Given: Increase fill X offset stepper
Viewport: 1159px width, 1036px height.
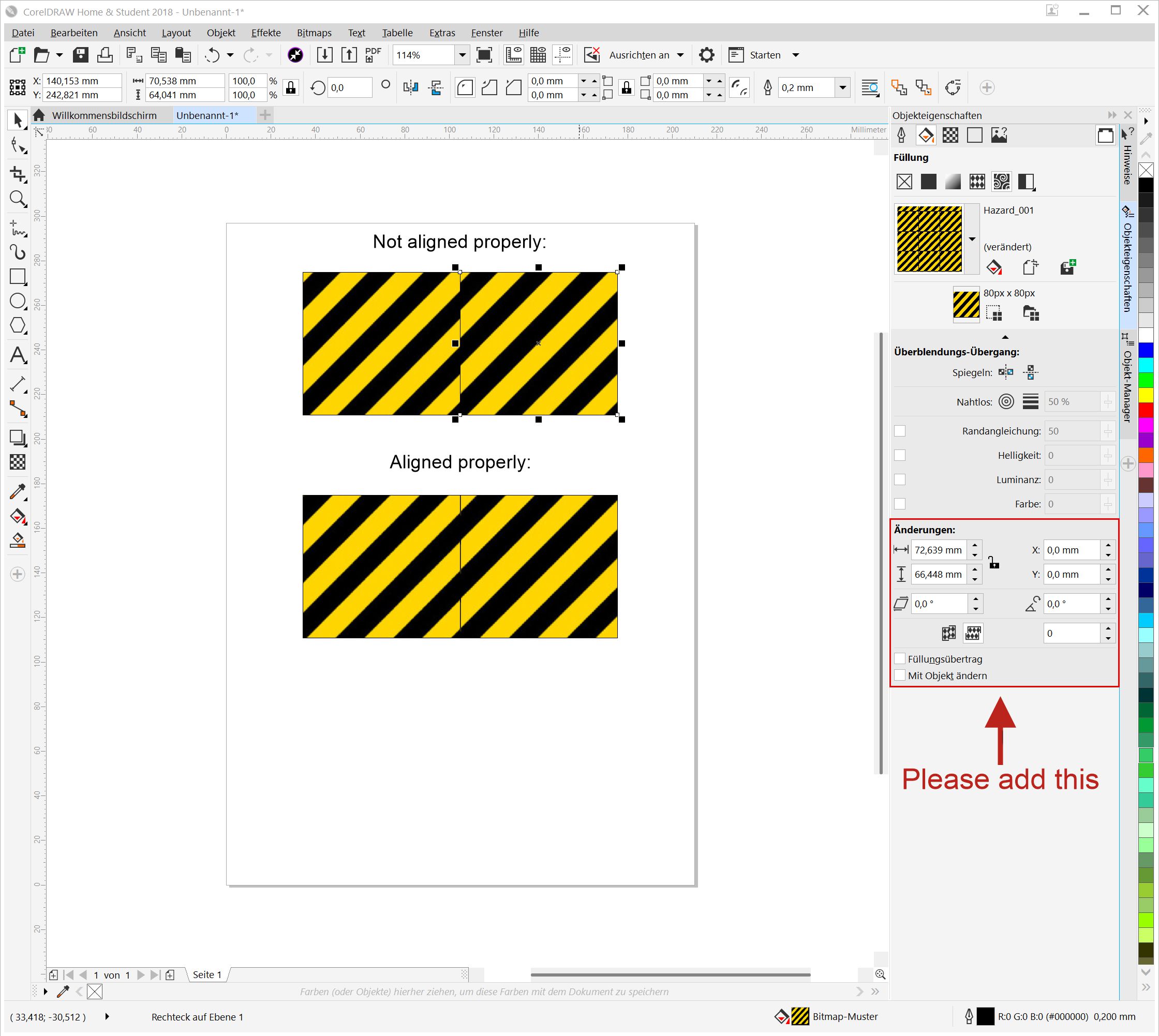Looking at the screenshot, I should pyautogui.click(x=1108, y=545).
